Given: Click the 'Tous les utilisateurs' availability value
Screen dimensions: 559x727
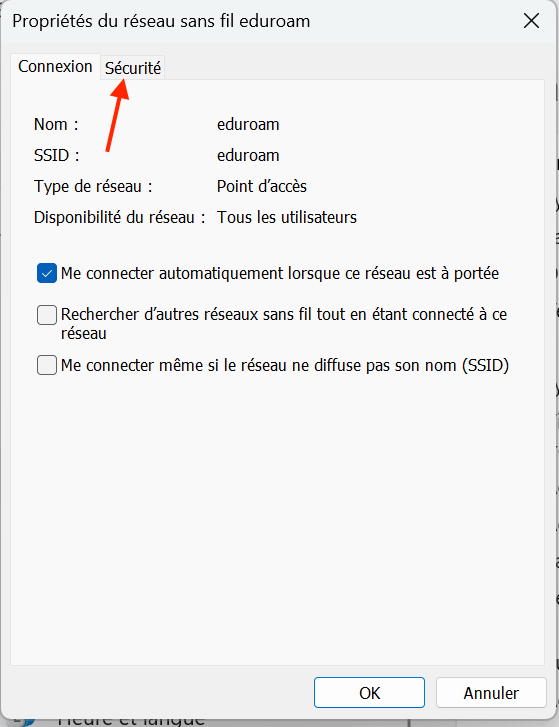Looking at the screenshot, I should tap(287, 217).
